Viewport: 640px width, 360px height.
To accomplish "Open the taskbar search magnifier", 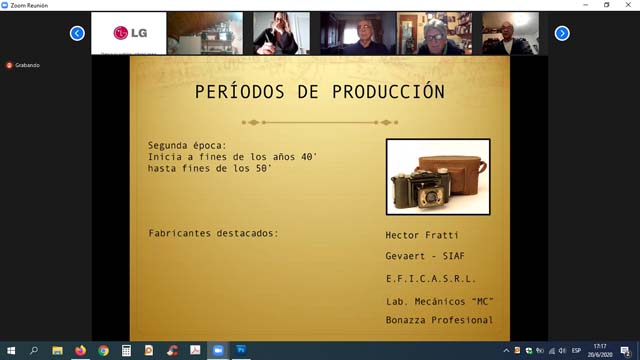I will tap(34, 350).
